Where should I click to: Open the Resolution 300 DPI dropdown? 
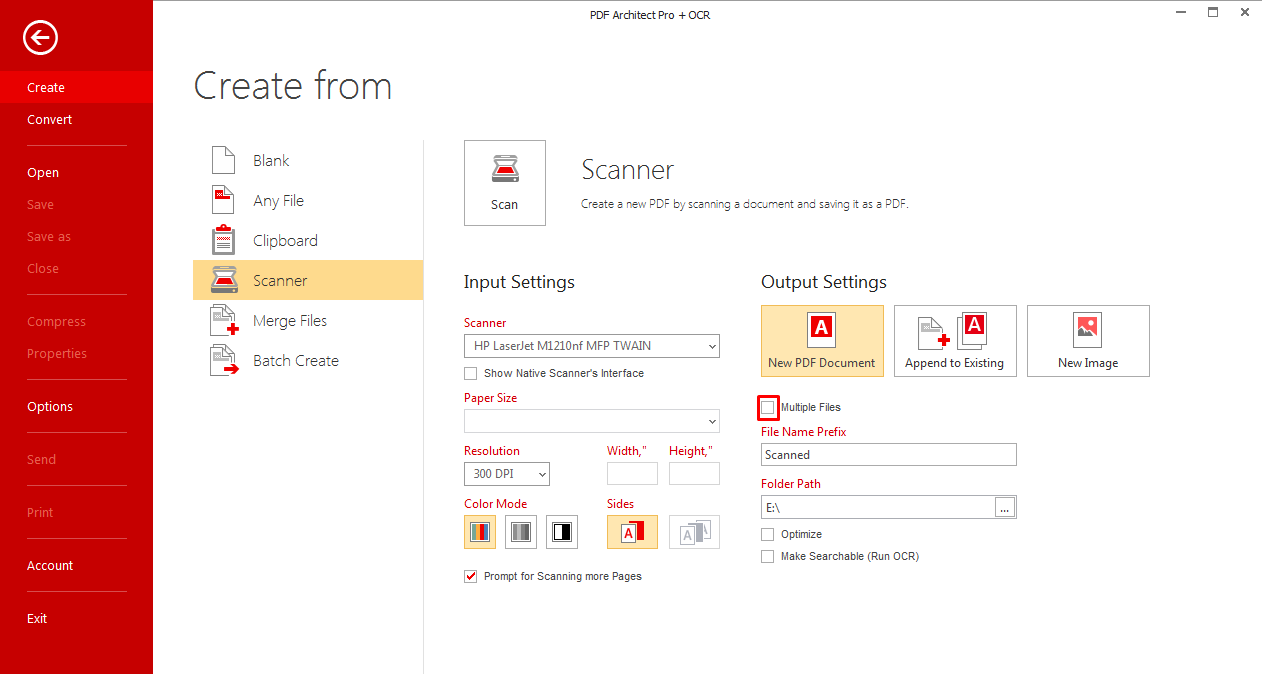pyautogui.click(x=507, y=474)
